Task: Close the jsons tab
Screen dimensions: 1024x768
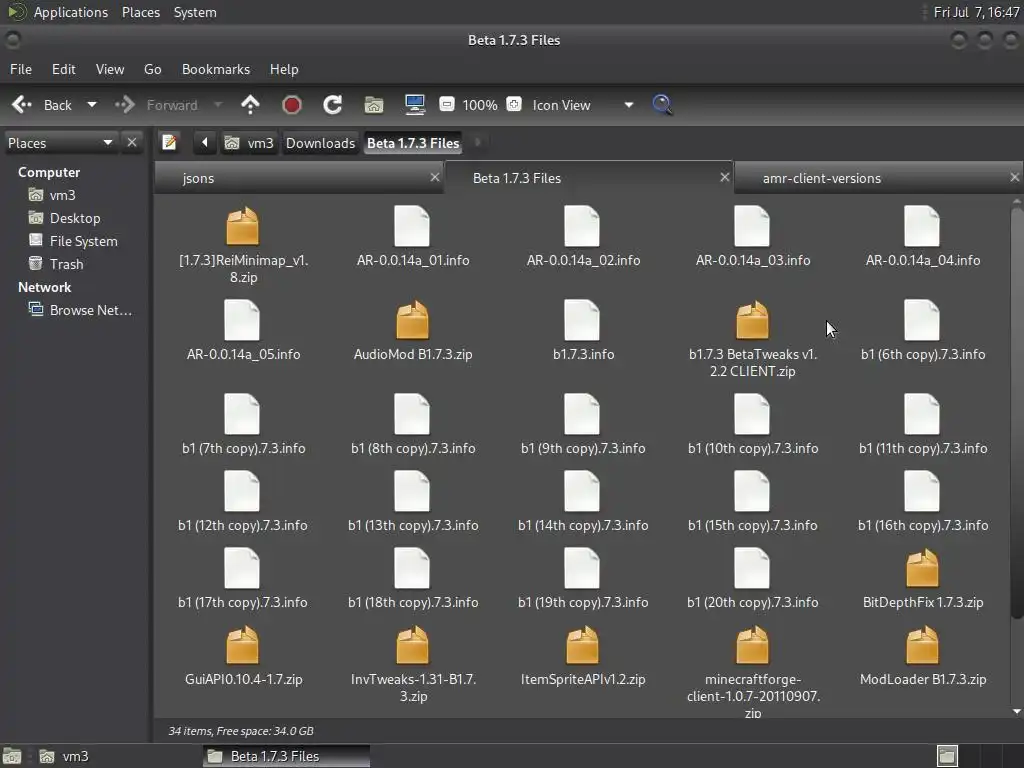Action: (x=435, y=177)
